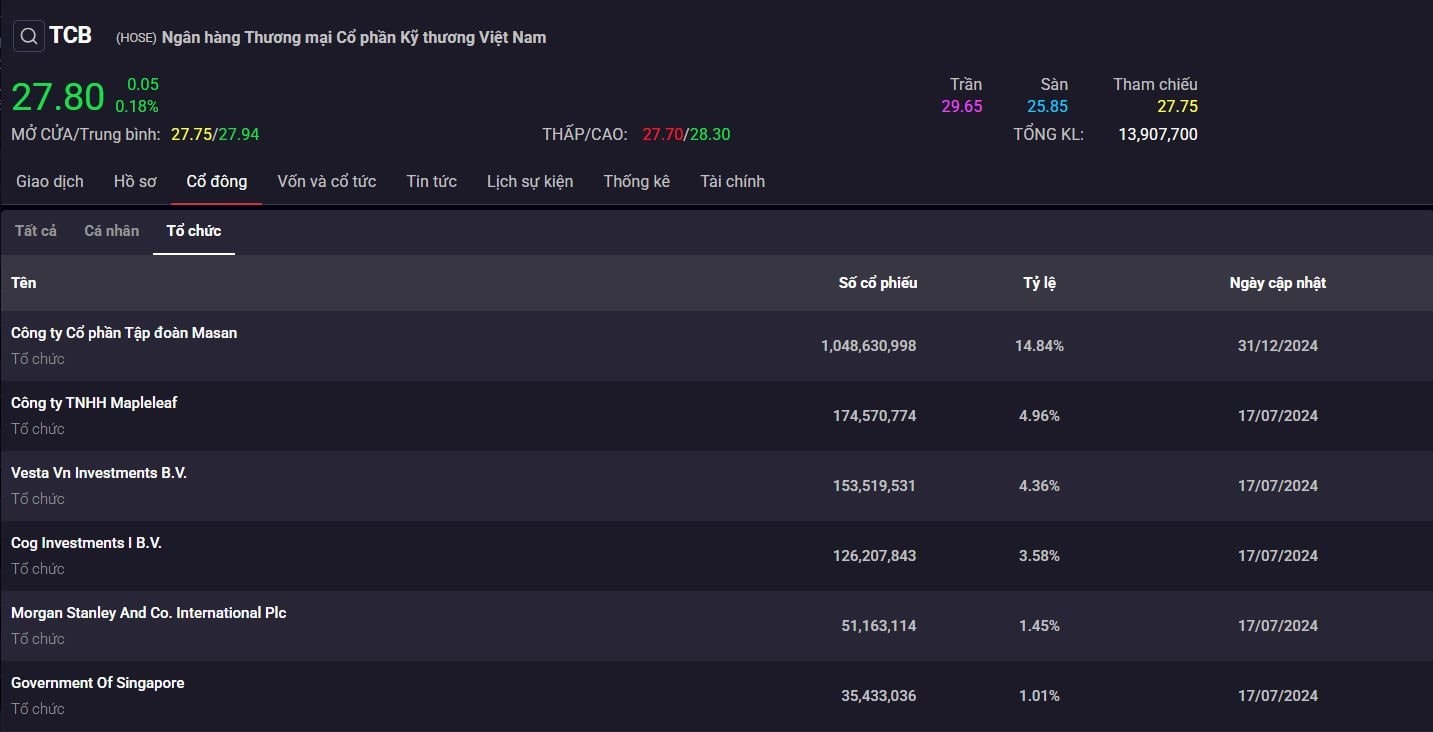Click the current price 27.80

tap(58, 97)
